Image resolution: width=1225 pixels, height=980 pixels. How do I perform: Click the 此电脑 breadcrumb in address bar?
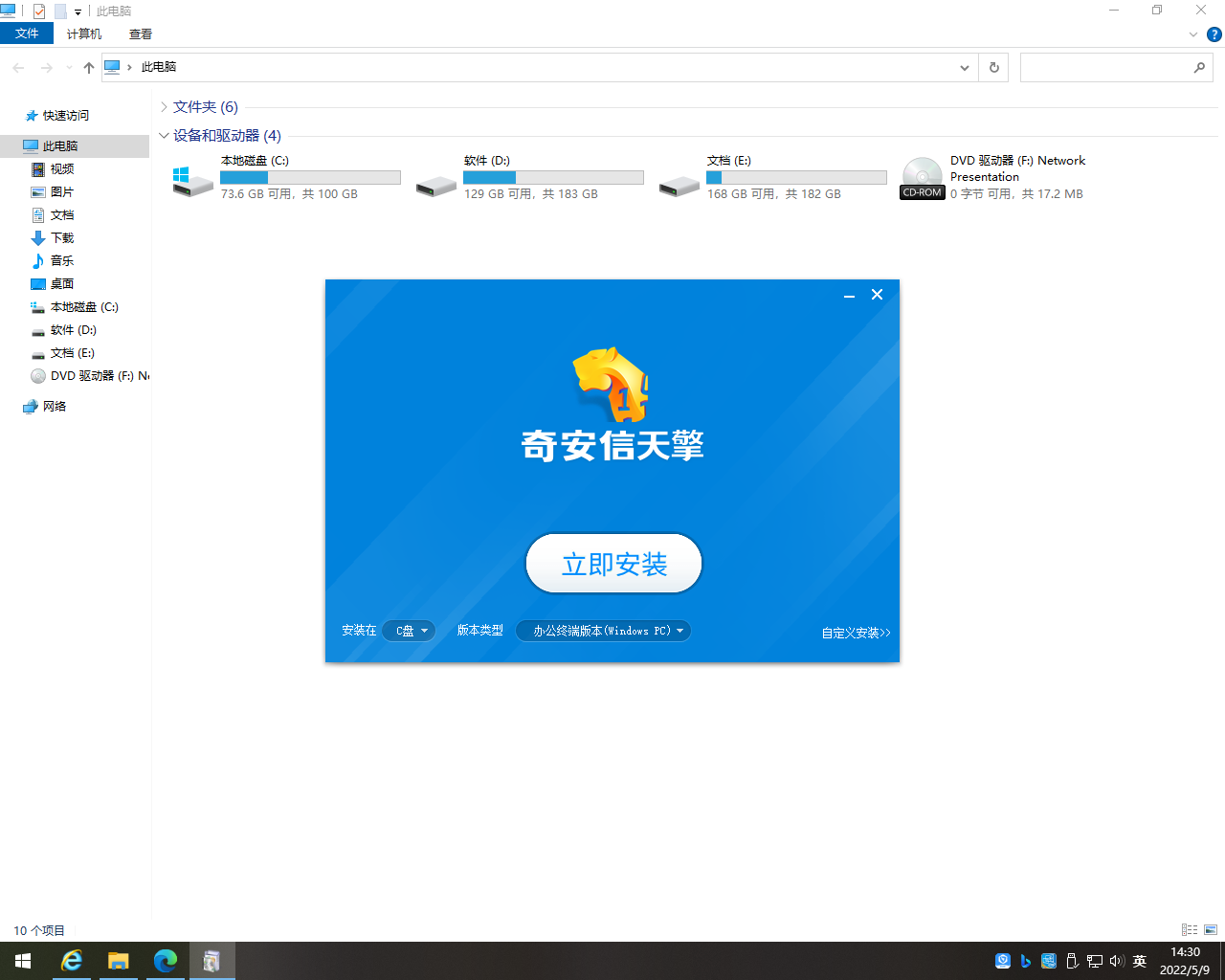[159, 67]
